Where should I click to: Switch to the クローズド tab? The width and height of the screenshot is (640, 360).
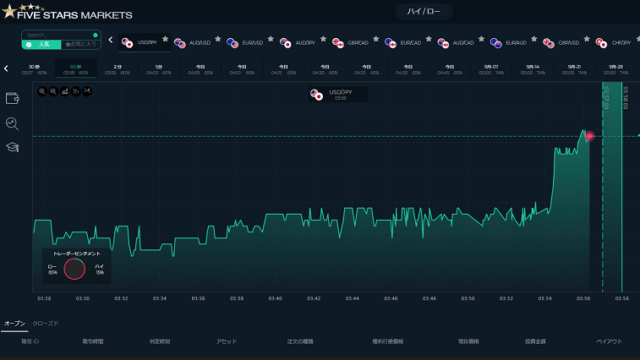click(x=45, y=323)
